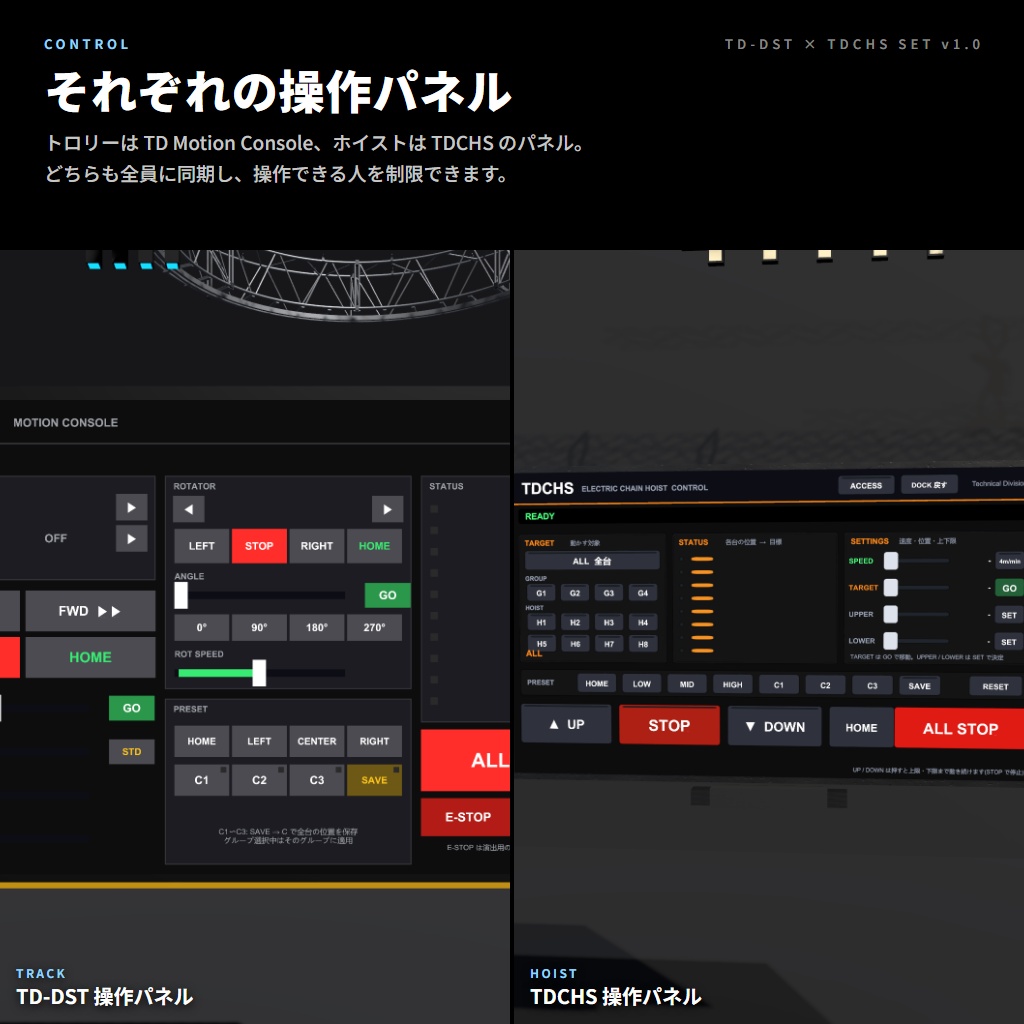Viewport: 1024px width, 1024px height.
Task: Choose the RIGHT preset in Motion Console
Action: click(374, 742)
